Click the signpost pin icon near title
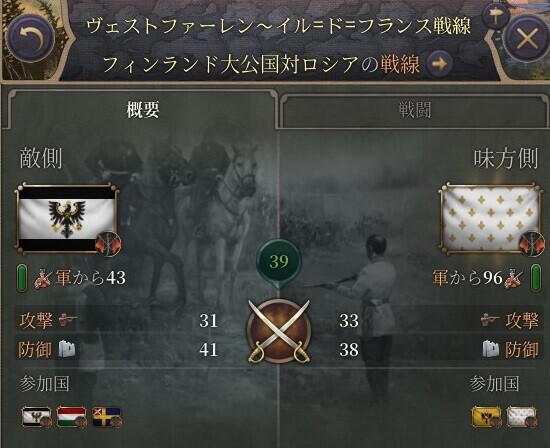The width and height of the screenshot is (550, 448). (x=495, y=15)
